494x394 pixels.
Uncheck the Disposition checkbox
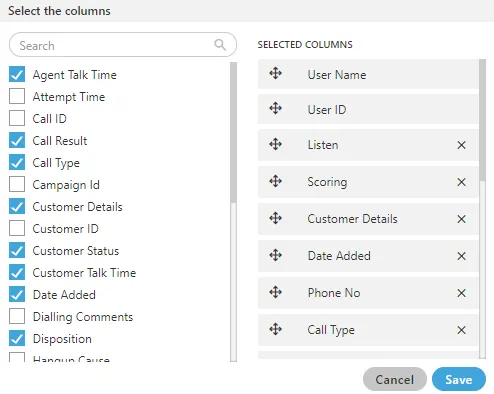coord(17,338)
